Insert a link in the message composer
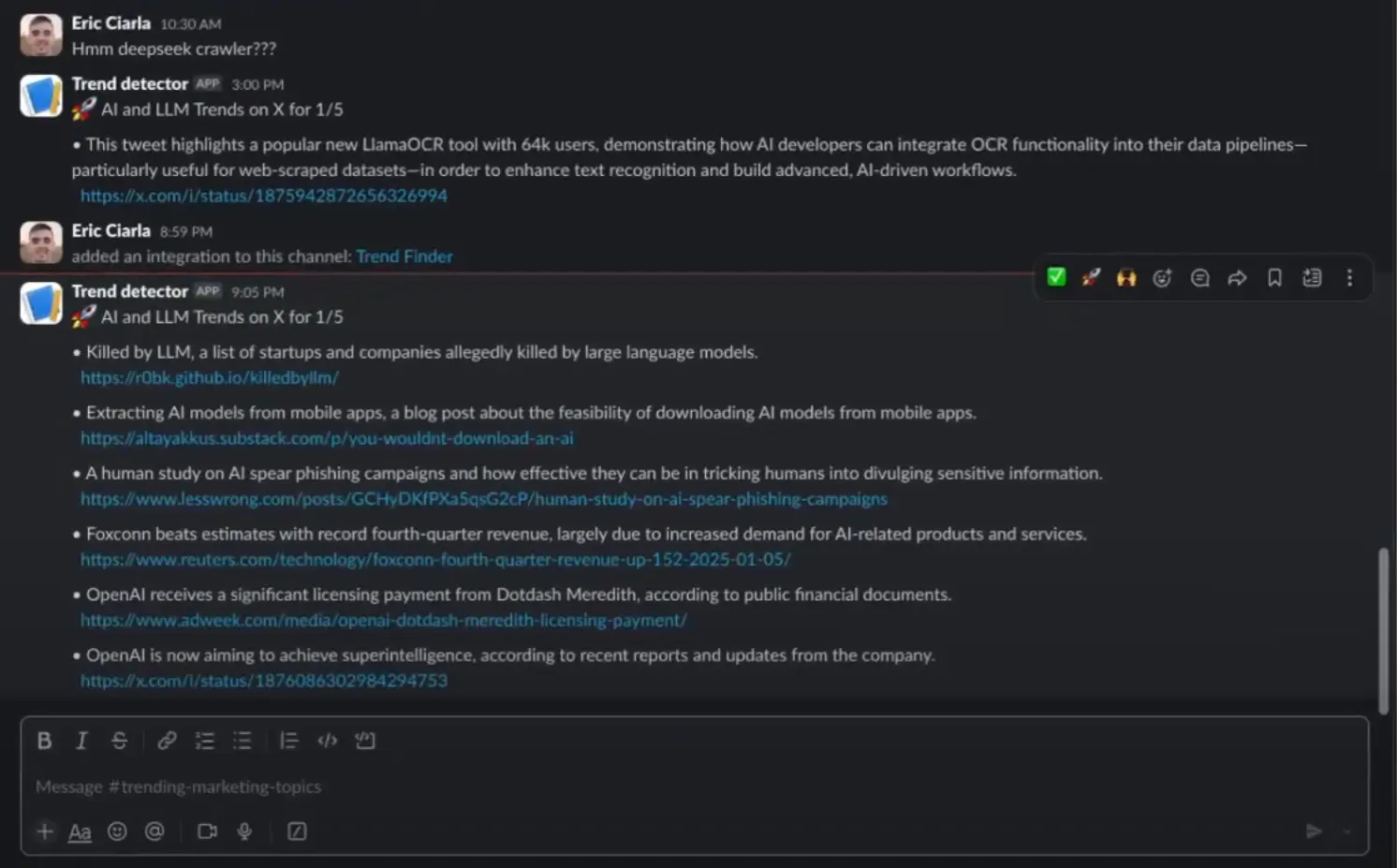 [167, 740]
